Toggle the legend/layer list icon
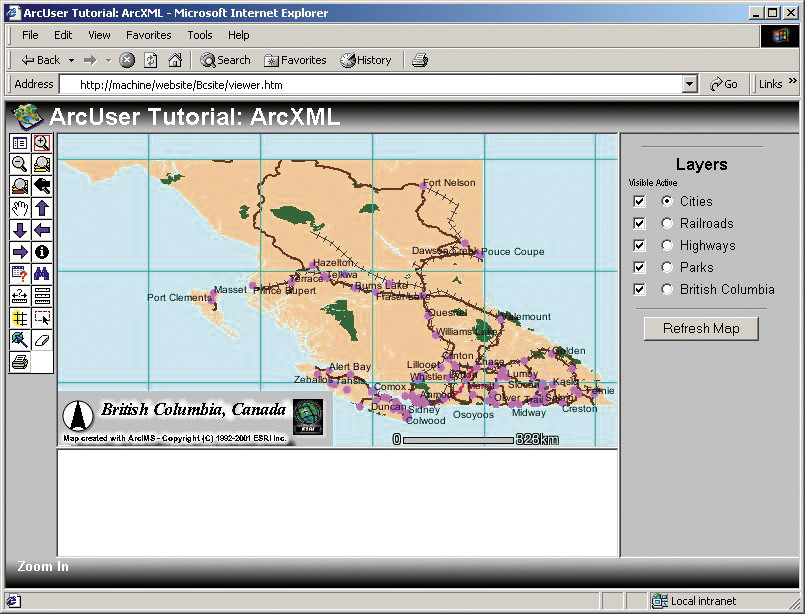Image resolution: width=805 pixels, height=614 pixels. pyautogui.click(x=19, y=144)
